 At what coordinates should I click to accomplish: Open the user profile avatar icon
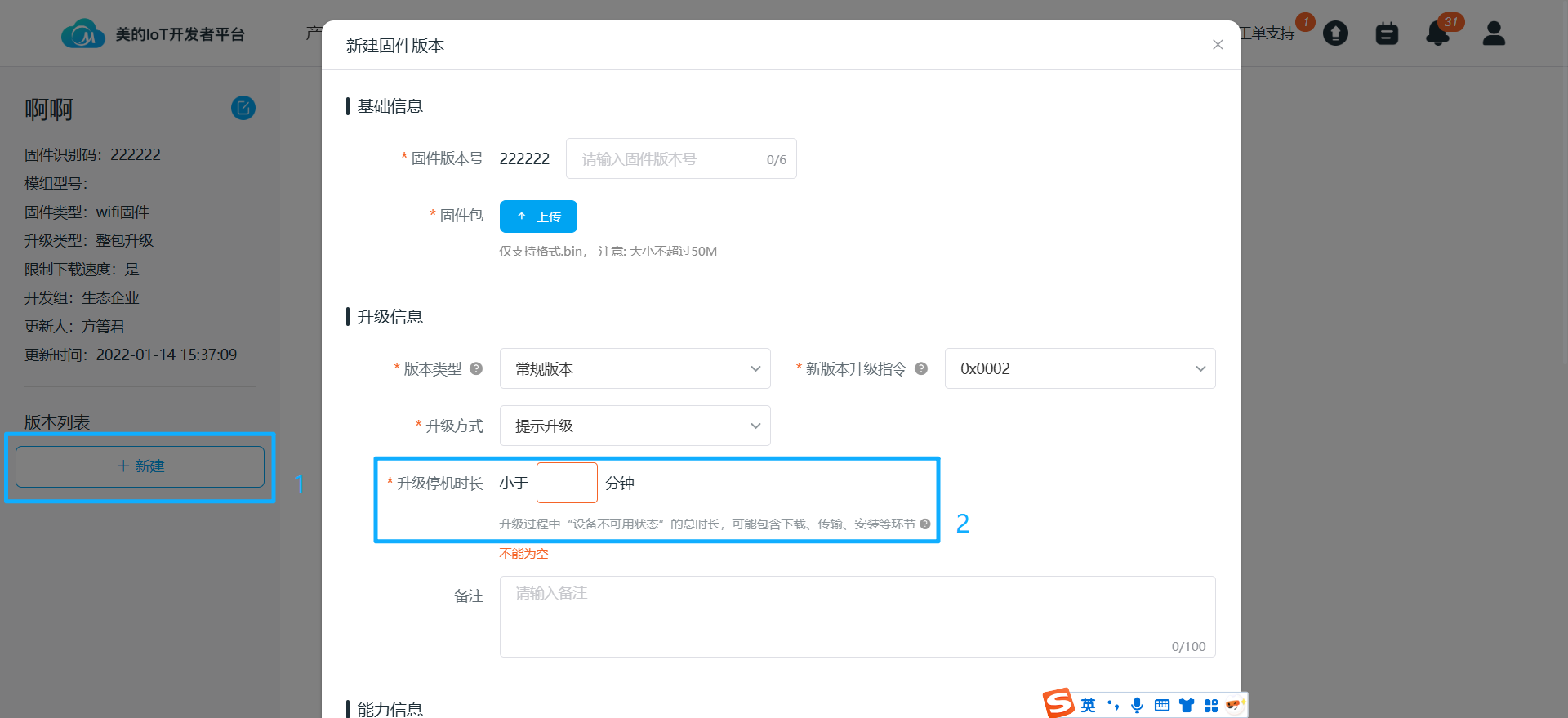[1494, 33]
